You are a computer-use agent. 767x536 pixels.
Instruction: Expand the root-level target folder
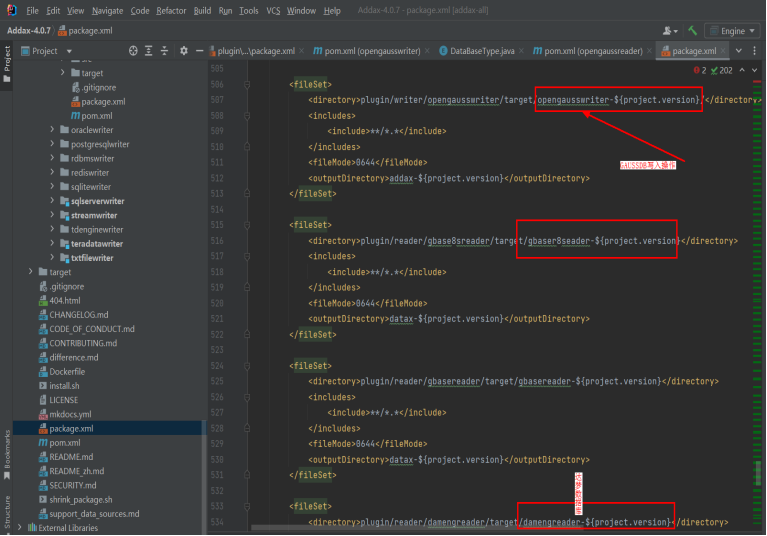(30, 271)
